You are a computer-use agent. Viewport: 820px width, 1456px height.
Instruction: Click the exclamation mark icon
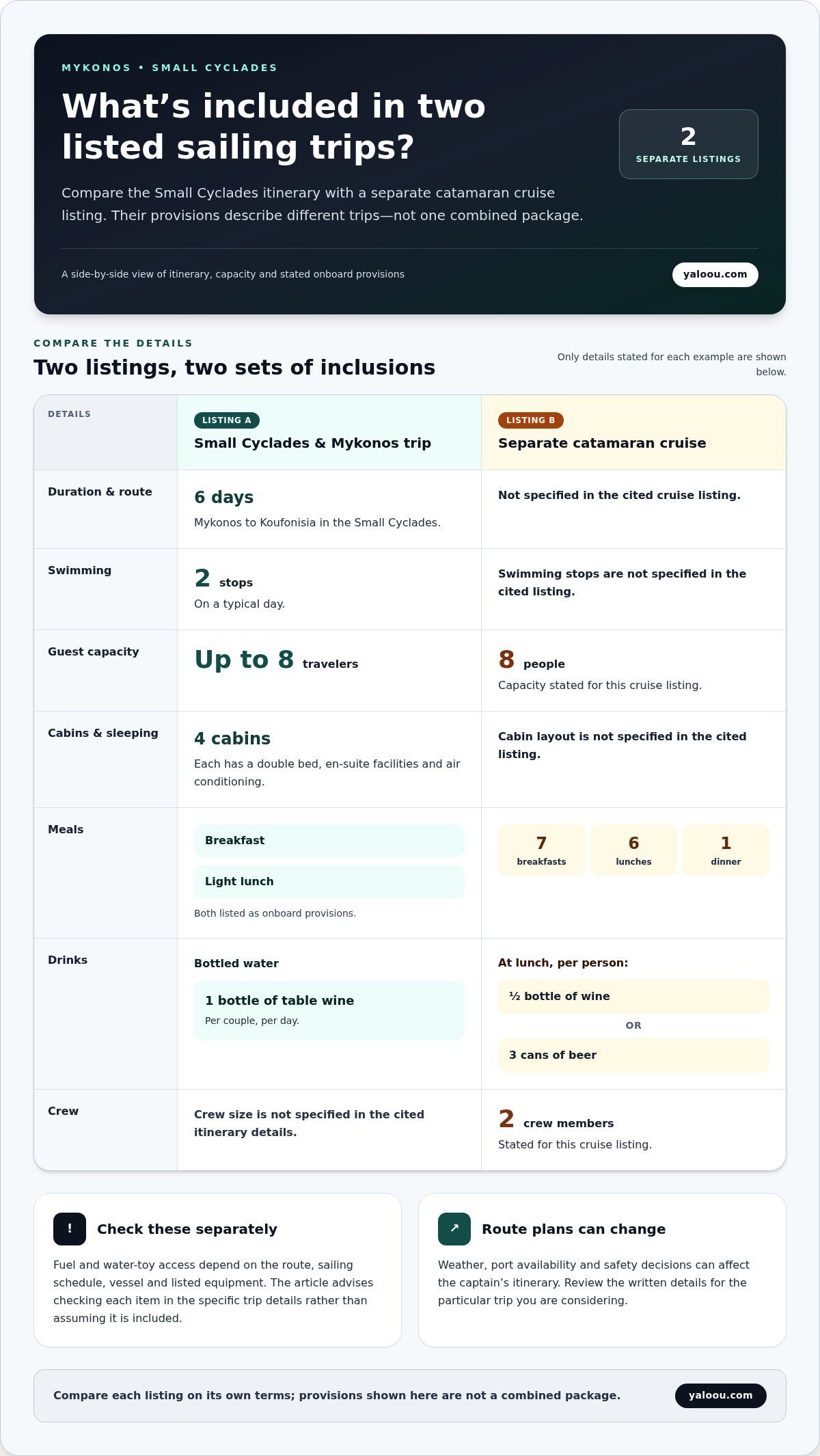pyautogui.click(x=70, y=1229)
